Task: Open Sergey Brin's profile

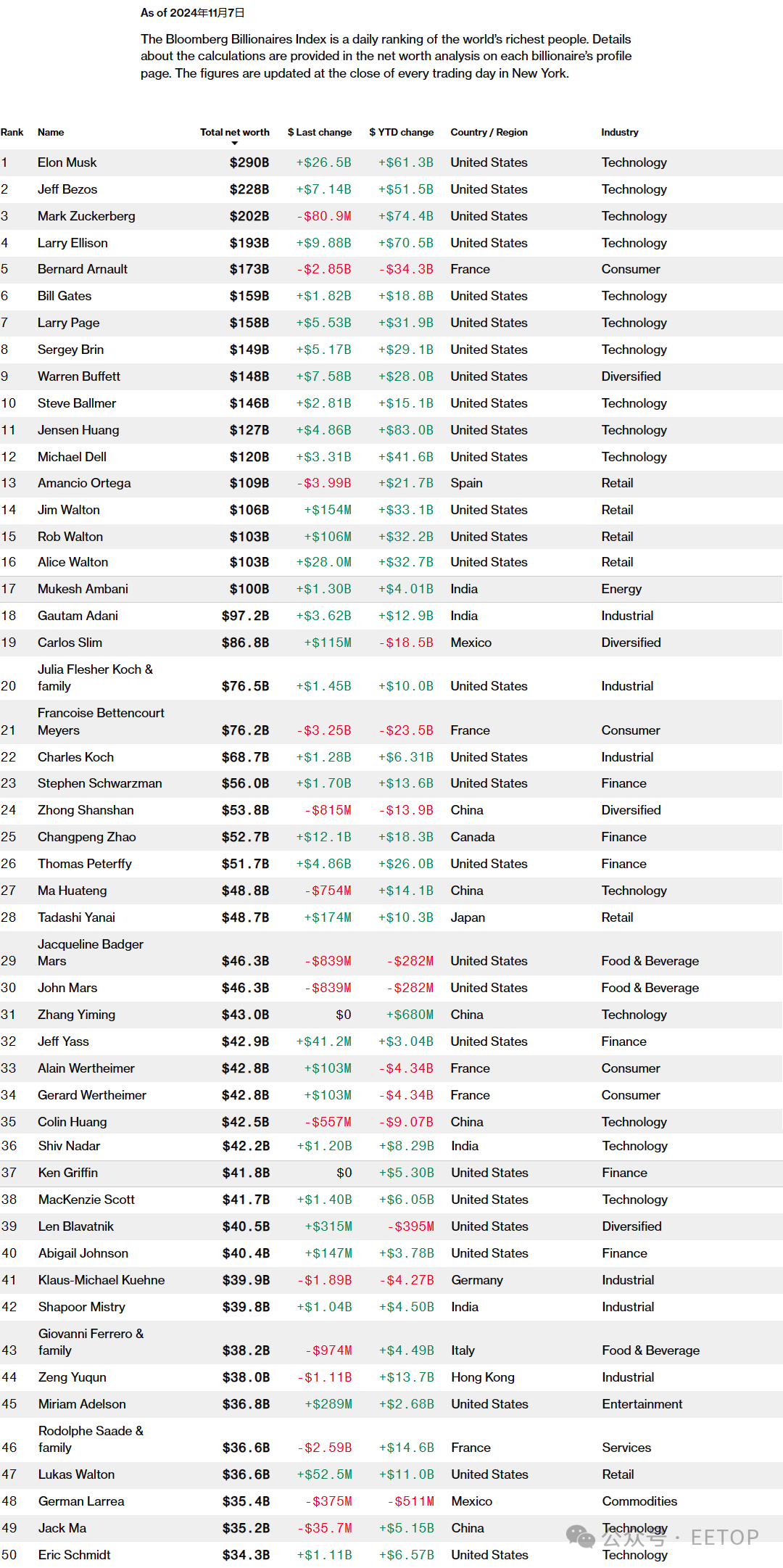Action: point(70,350)
